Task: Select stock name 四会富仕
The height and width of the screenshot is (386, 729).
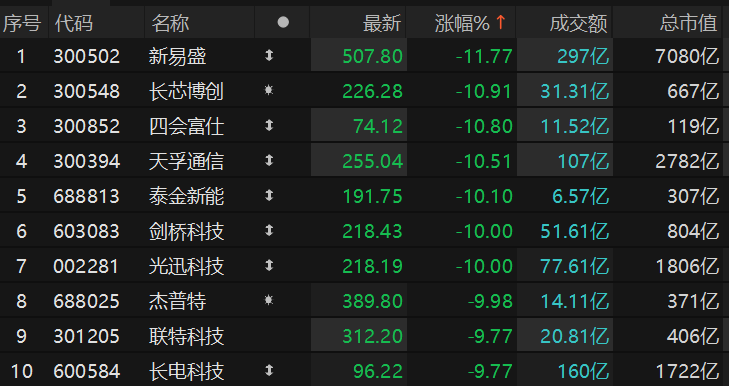Action: [186, 126]
